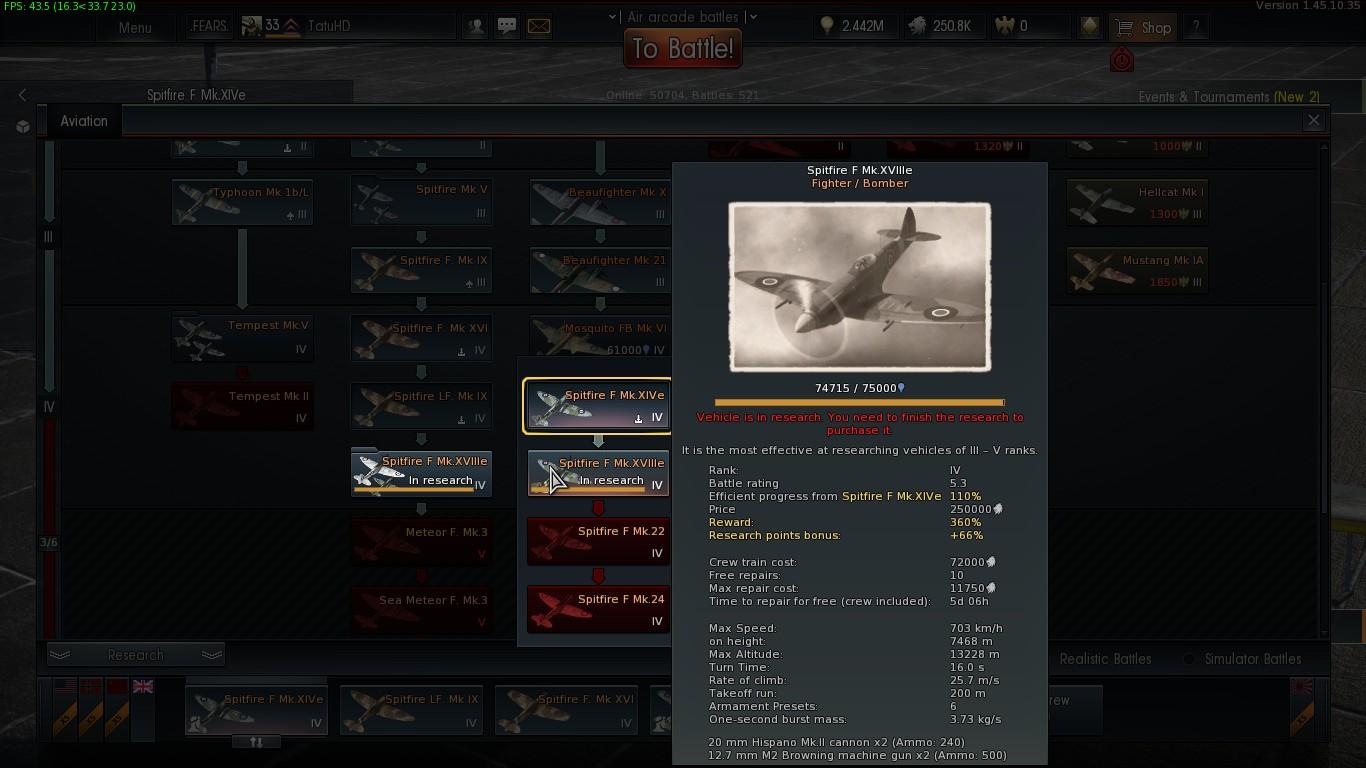This screenshot has height=768, width=1366.
Task: Select Realistic Battles mode option
Action: click(x=1105, y=659)
